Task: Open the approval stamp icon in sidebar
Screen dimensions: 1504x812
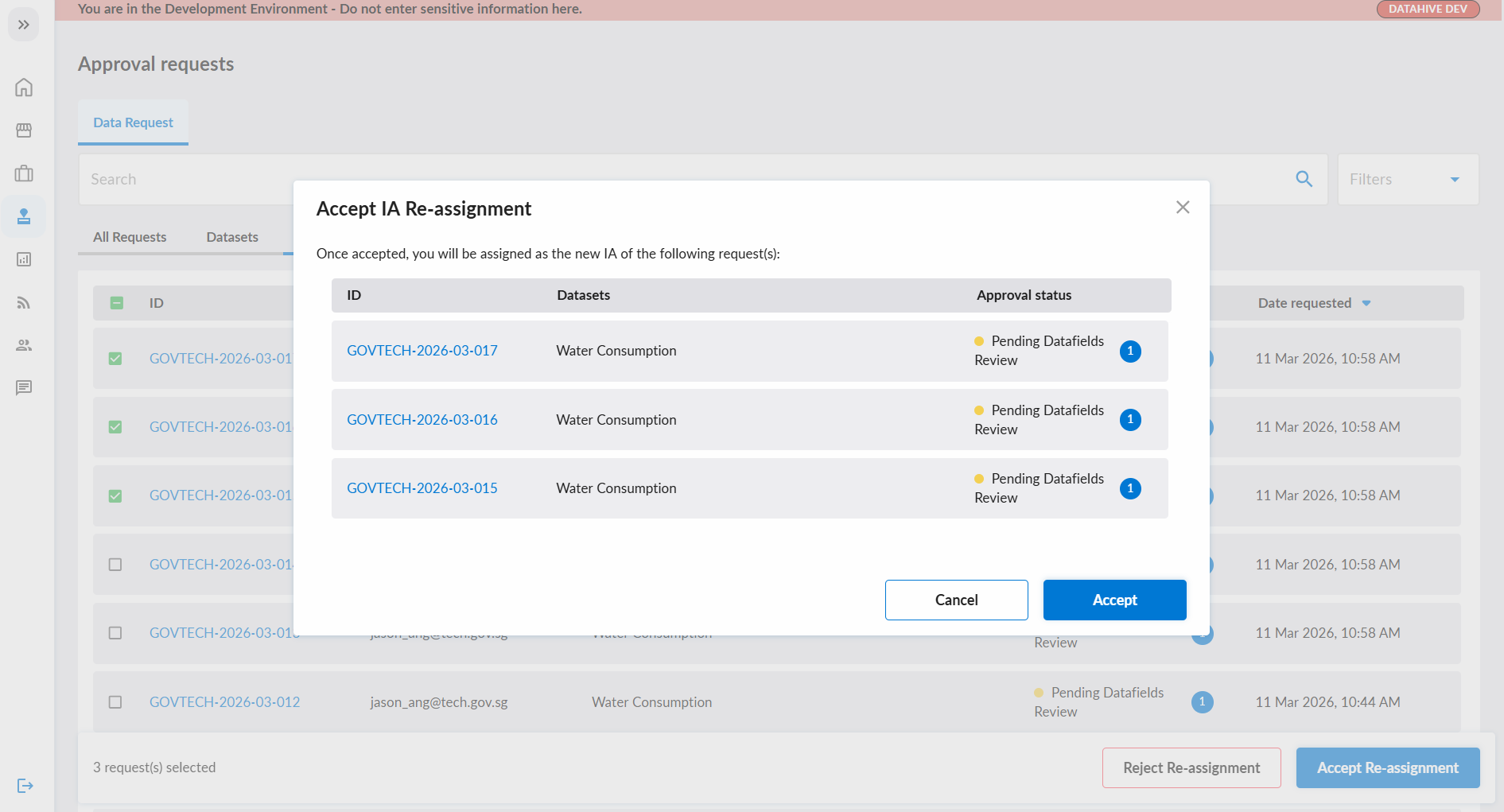Action: [x=24, y=216]
